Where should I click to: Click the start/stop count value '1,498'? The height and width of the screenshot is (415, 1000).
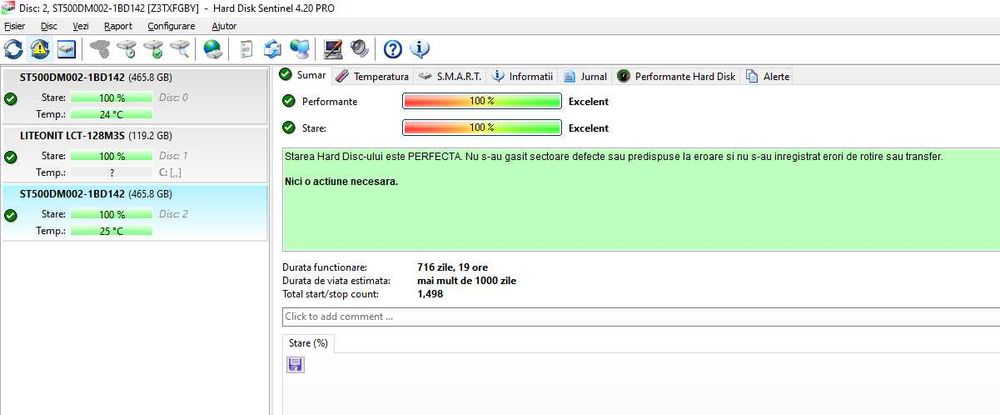click(430, 294)
